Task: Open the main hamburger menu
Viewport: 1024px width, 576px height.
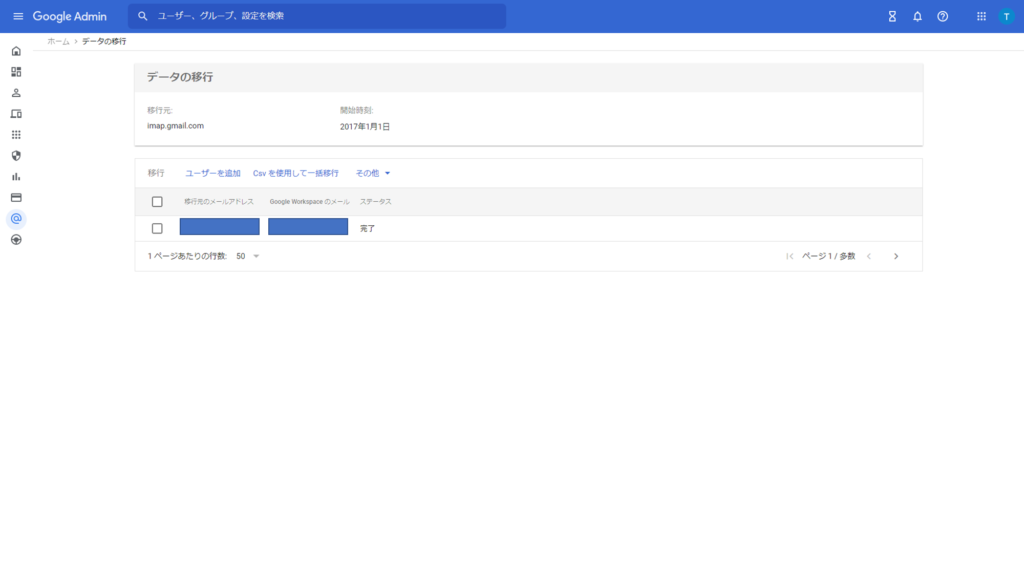Action: (x=18, y=16)
